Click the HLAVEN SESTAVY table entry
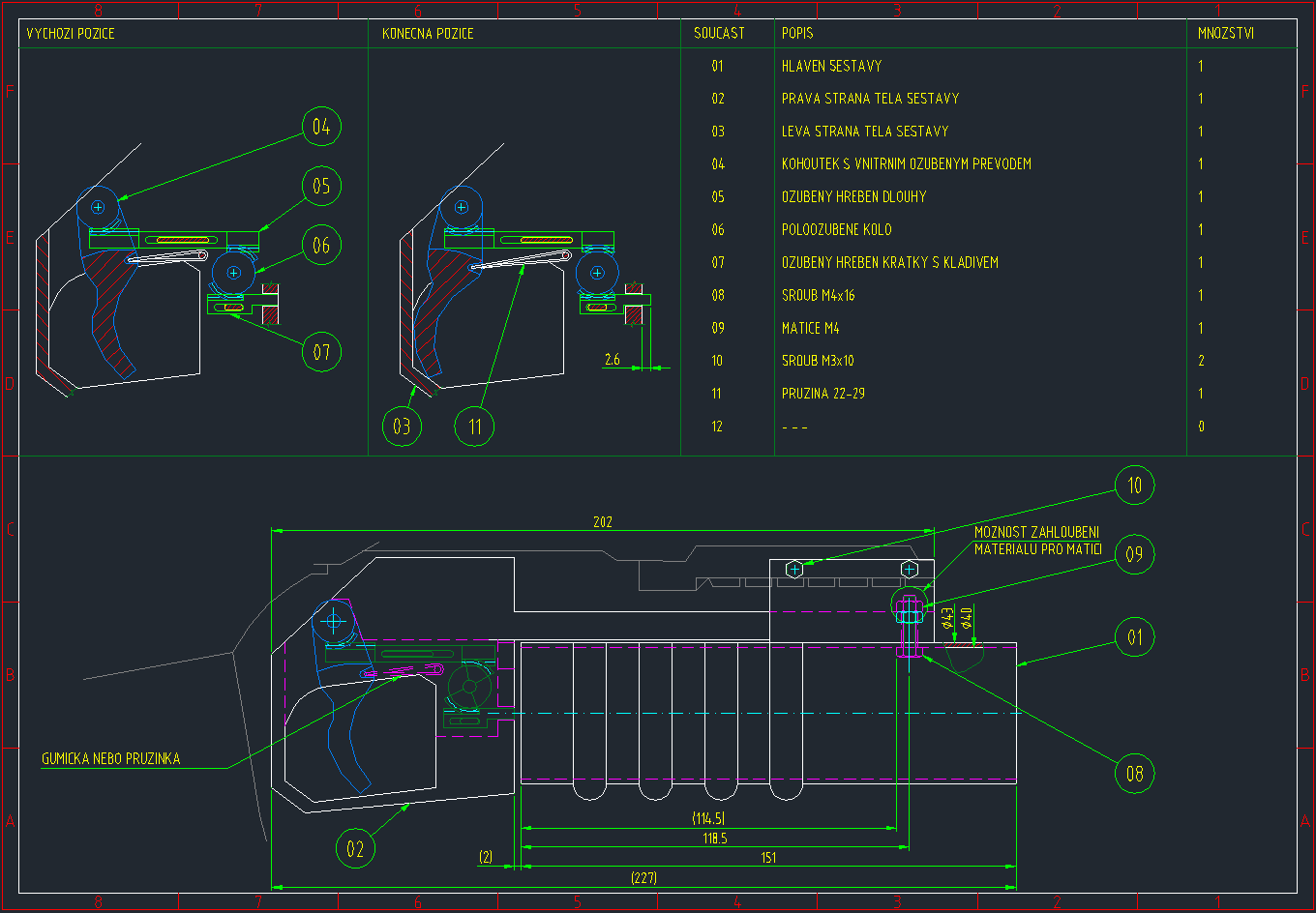This screenshot has width=1316, height=913. 831,67
